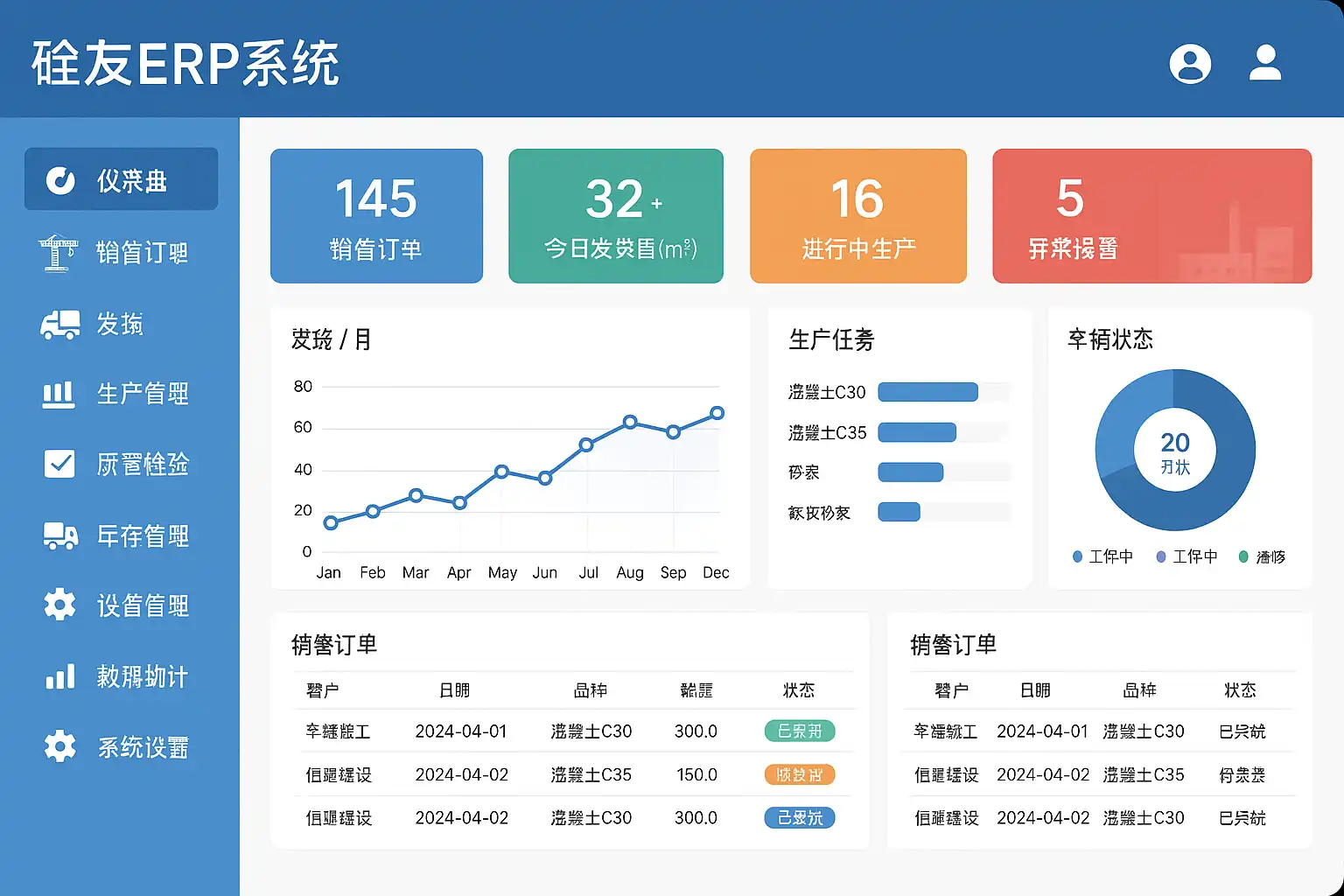Click the rising bars icon for data statistics
Image resolution: width=1344 pixels, height=896 pixels.
[59, 675]
